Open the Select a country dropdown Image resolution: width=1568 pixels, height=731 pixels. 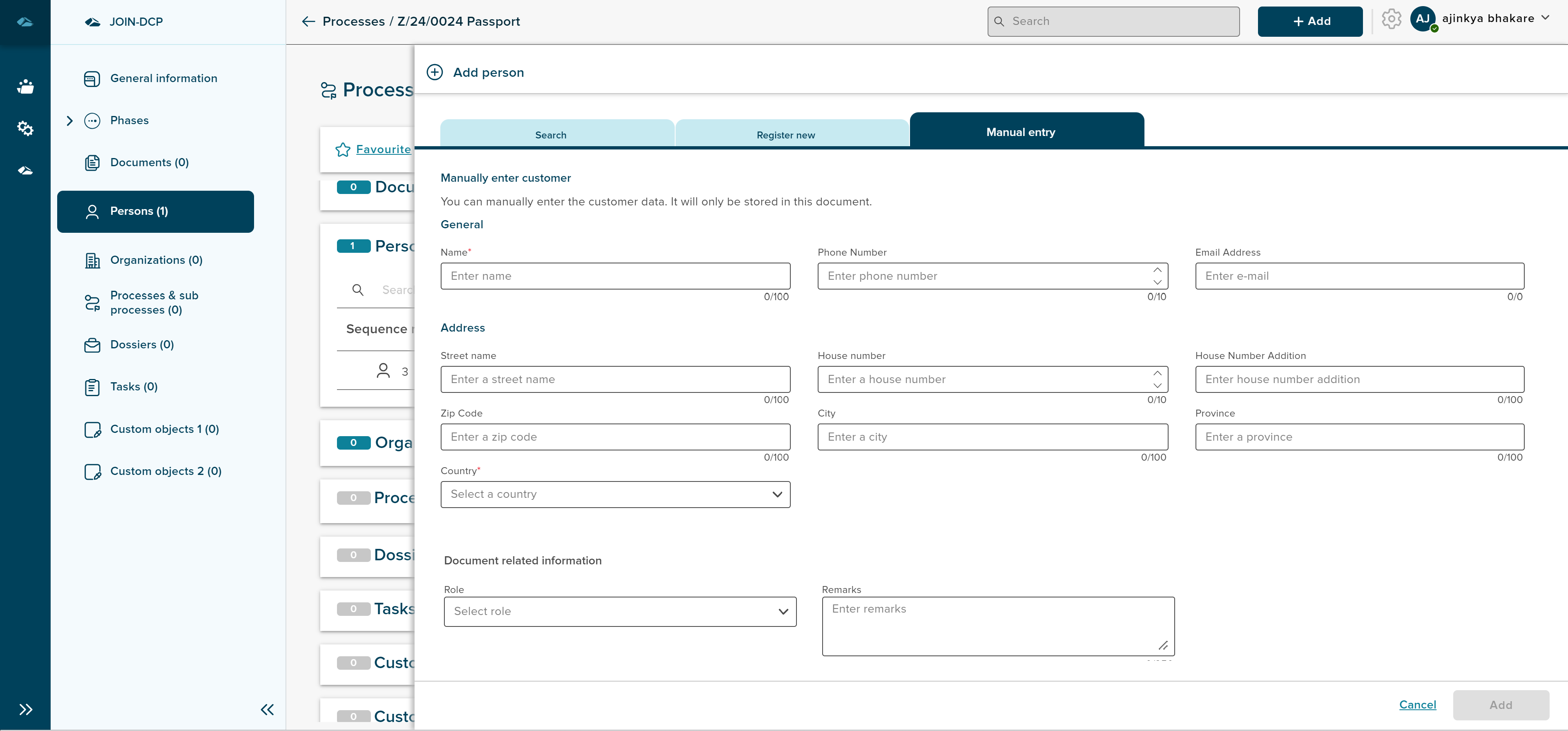pyautogui.click(x=615, y=494)
